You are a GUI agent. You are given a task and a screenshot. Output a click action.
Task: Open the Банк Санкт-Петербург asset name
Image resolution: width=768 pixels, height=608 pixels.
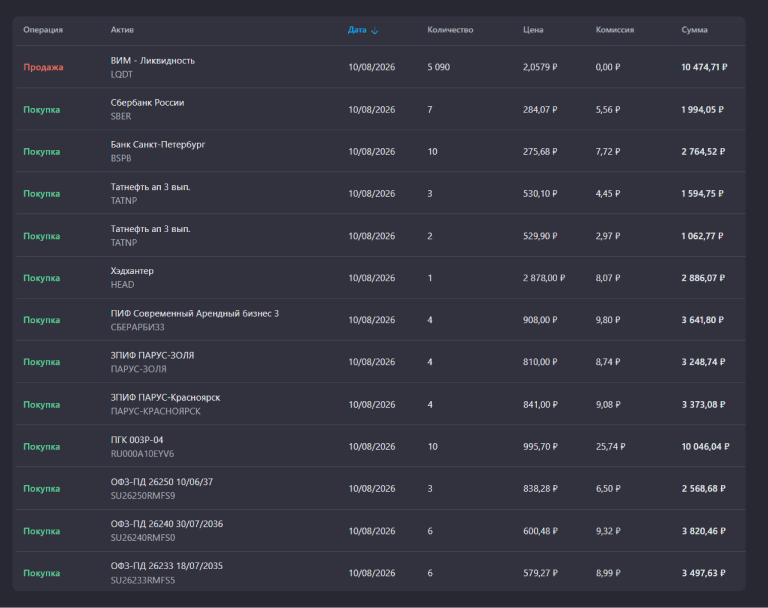pyautogui.click(x=158, y=145)
